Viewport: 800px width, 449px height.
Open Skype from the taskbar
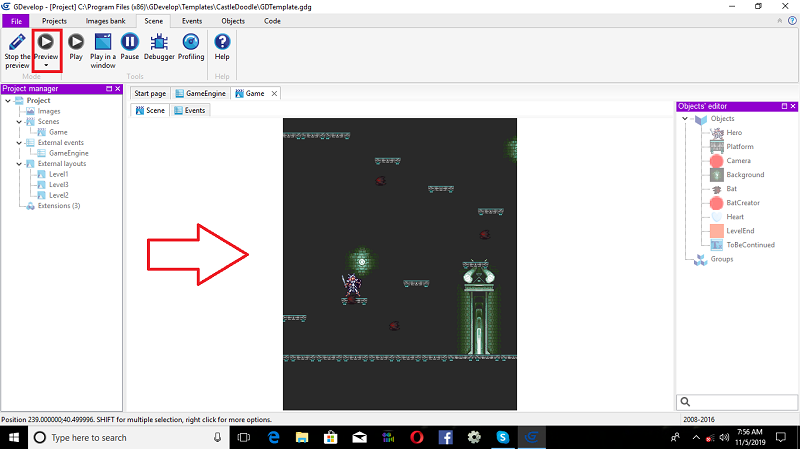pyautogui.click(x=503, y=438)
